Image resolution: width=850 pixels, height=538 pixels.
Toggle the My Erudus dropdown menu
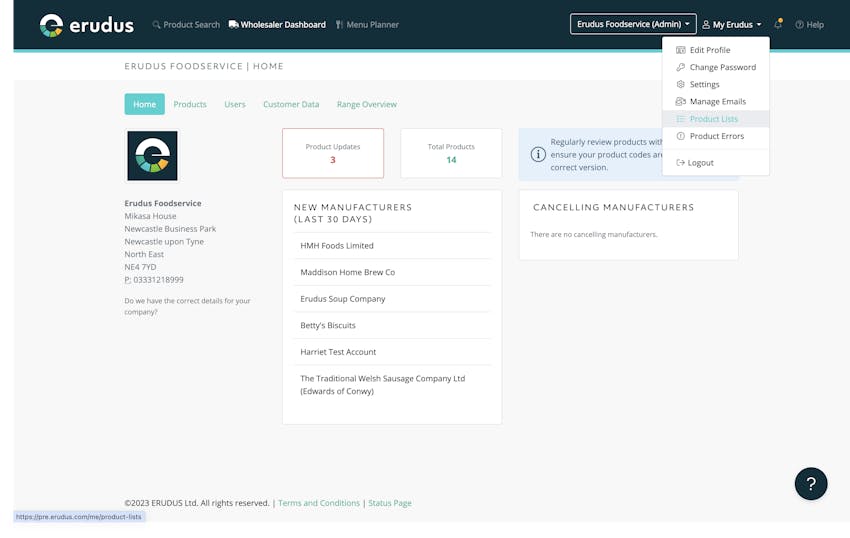732,24
